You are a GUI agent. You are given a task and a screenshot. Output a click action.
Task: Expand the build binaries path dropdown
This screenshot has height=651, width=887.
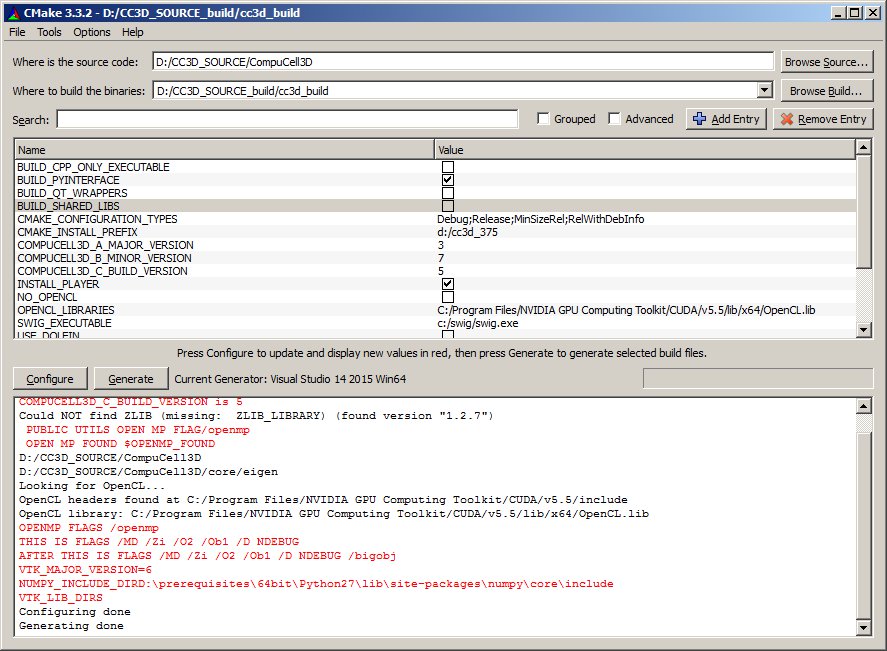pyautogui.click(x=765, y=91)
